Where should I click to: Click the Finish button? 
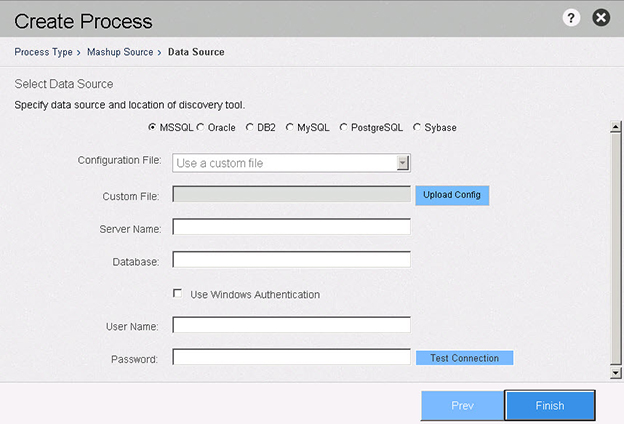point(550,405)
